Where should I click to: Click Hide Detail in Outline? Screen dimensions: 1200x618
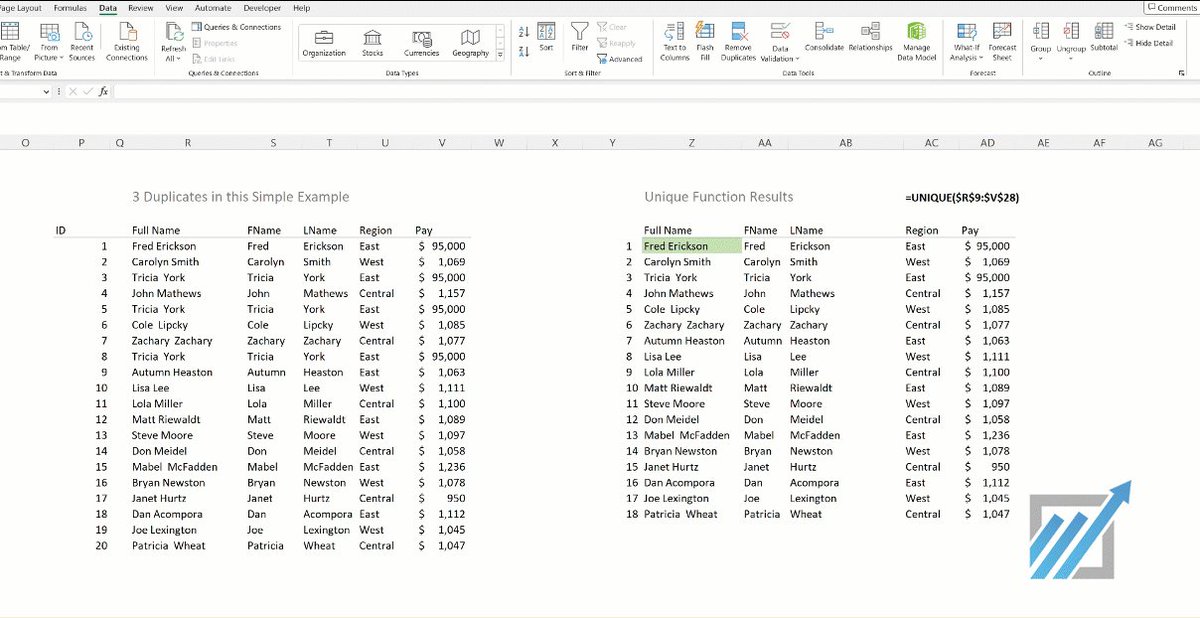click(1149, 43)
